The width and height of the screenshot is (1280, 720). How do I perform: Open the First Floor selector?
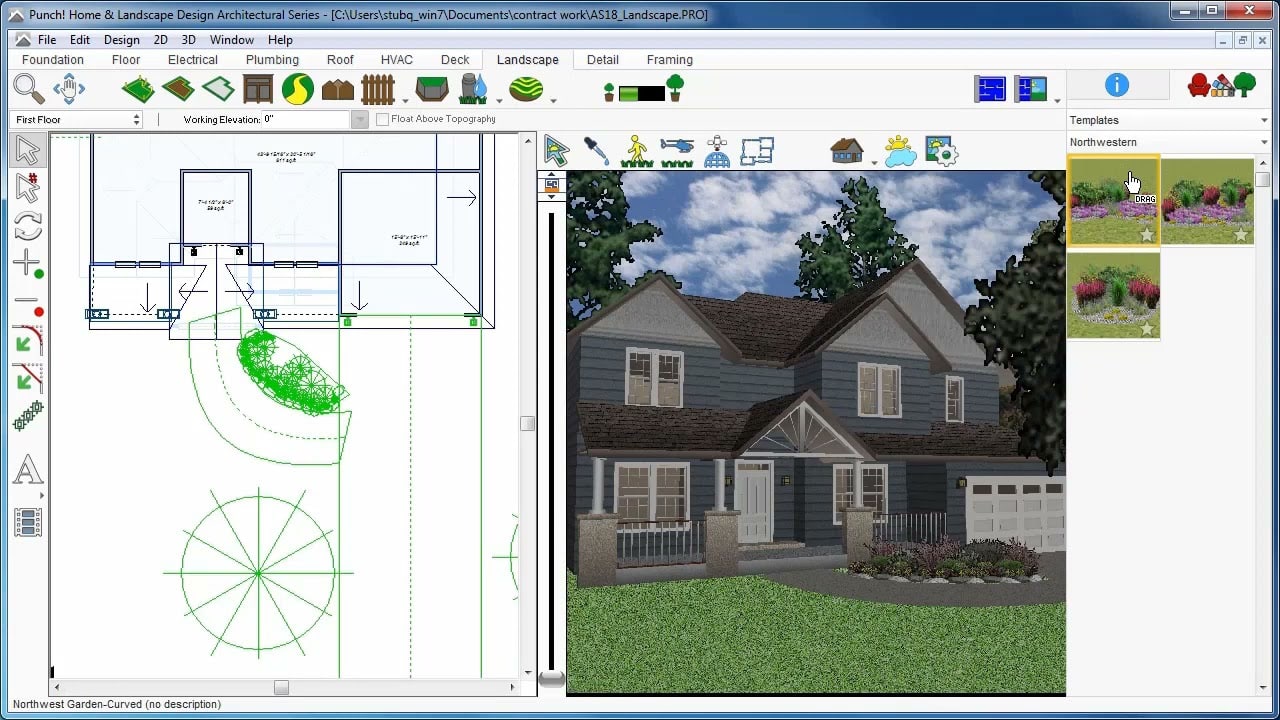point(77,119)
